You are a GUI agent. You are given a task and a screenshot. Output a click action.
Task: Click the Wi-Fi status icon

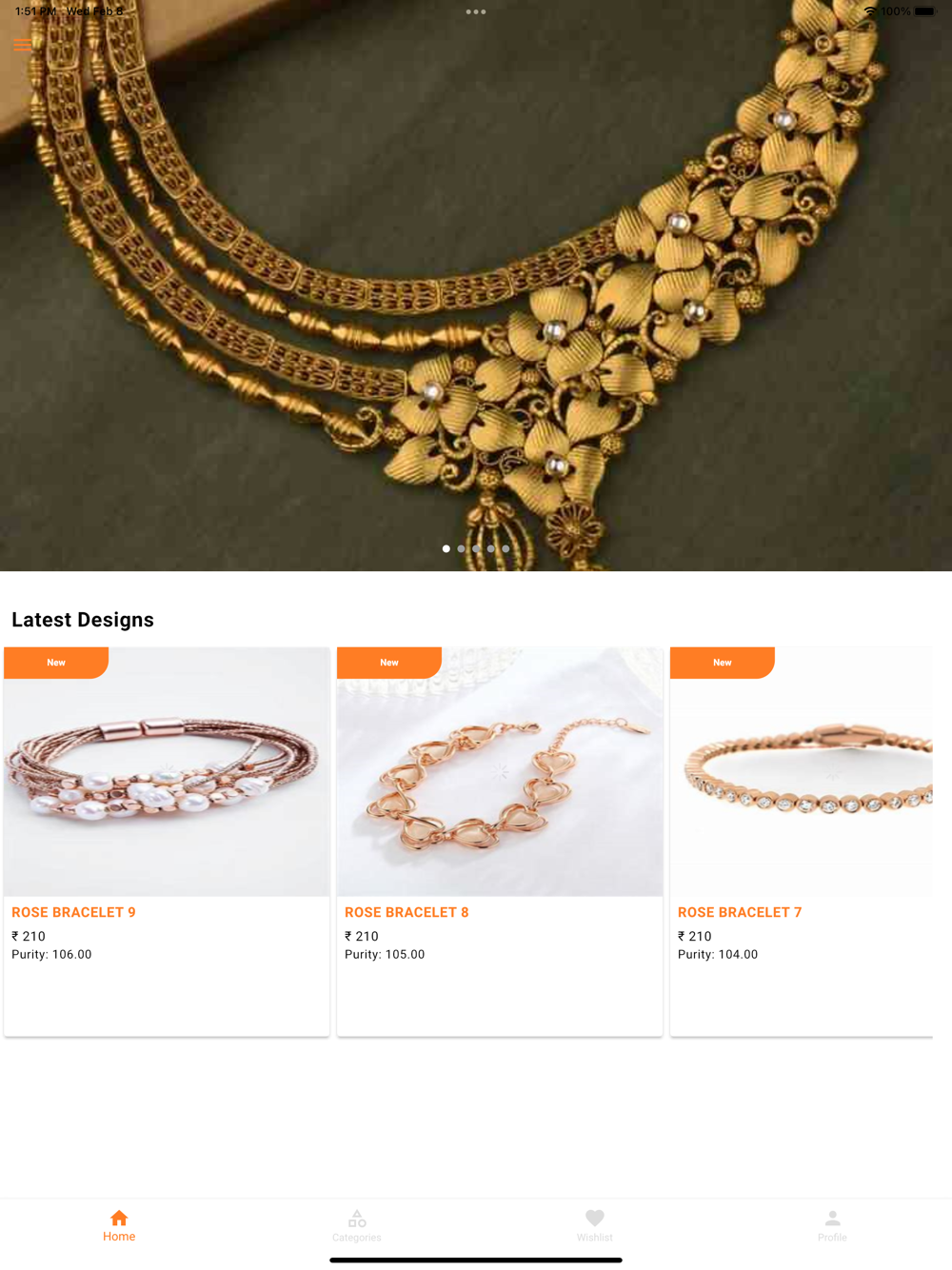[869, 11]
